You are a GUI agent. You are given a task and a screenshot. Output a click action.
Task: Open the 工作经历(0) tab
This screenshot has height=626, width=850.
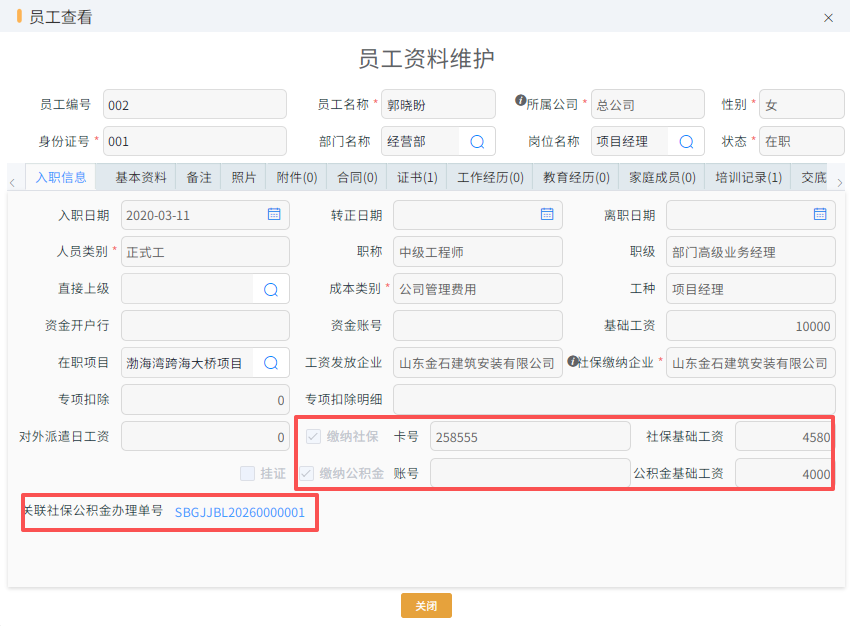pyautogui.click(x=490, y=177)
